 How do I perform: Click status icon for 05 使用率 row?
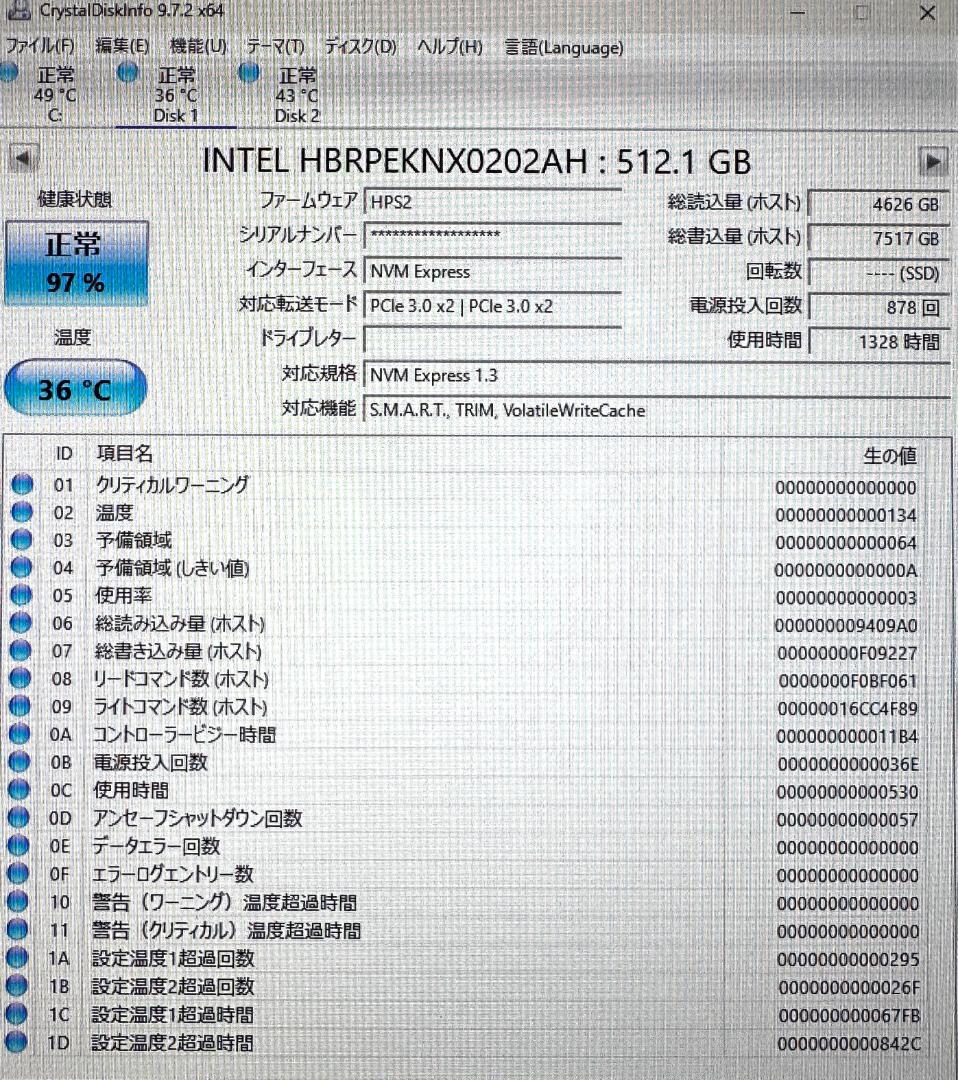click(21, 595)
